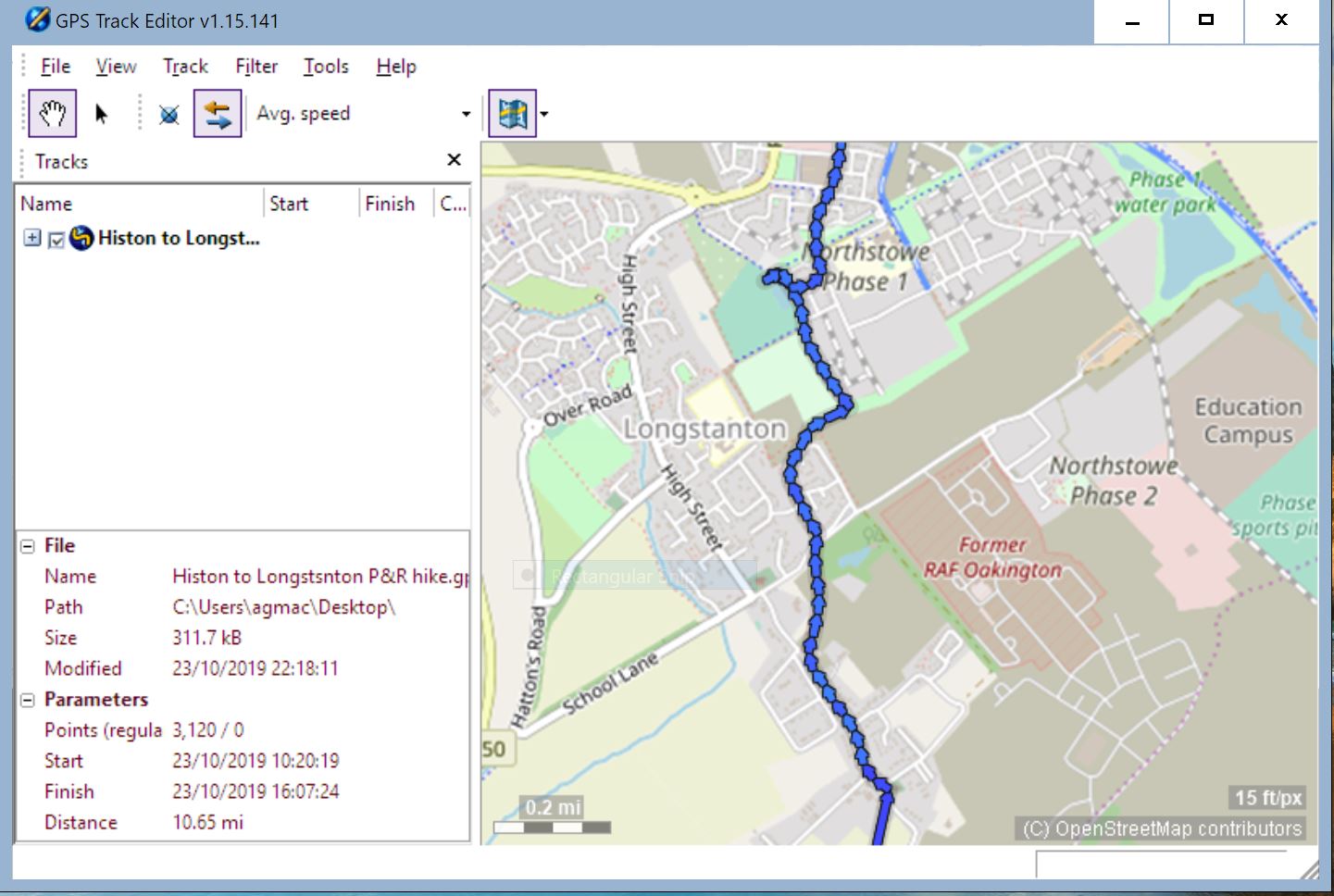The height and width of the screenshot is (896, 1334).
Task: Collapse the Parameters section
Action: (x=28, y=700)
